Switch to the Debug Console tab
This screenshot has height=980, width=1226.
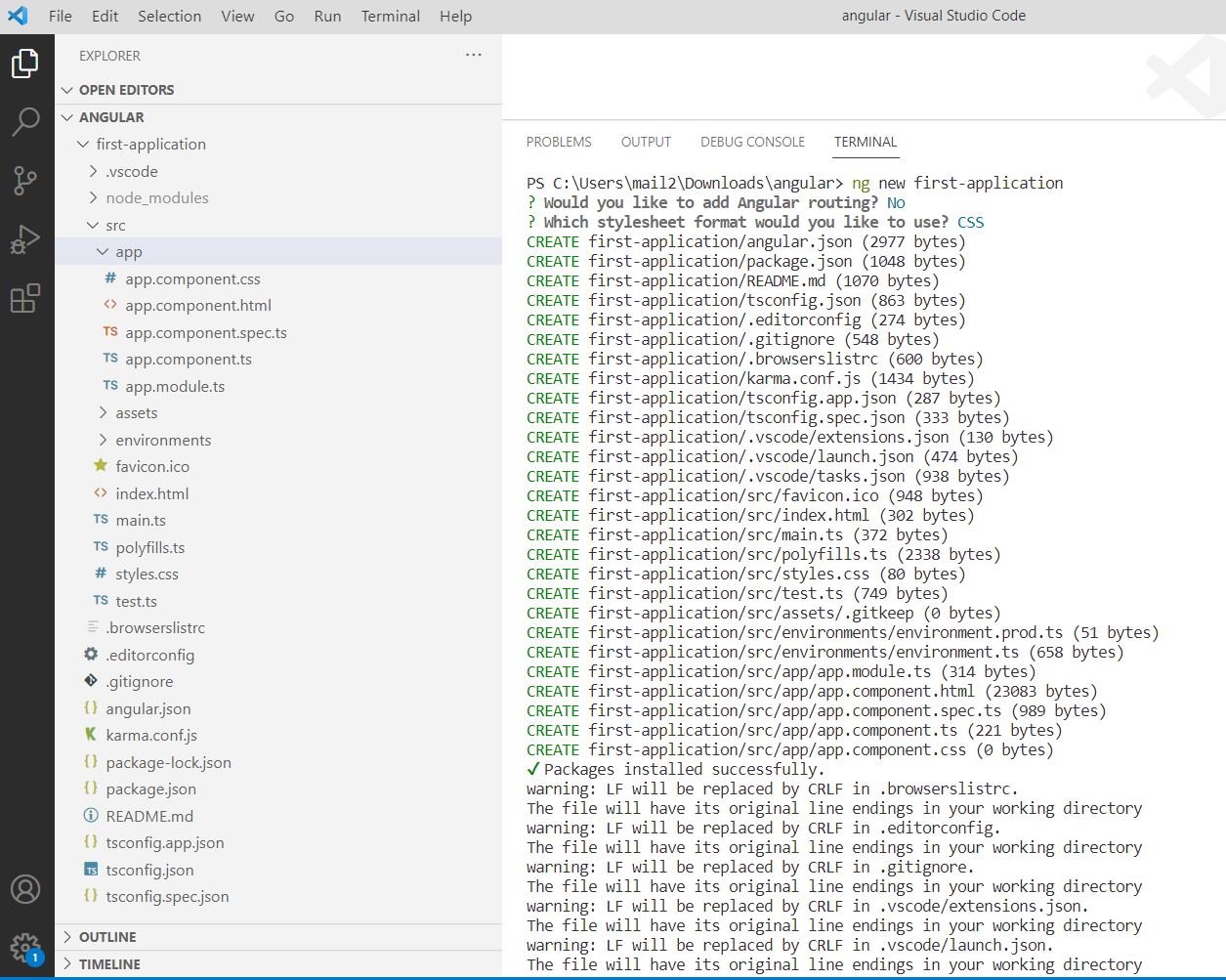[752, 142]
